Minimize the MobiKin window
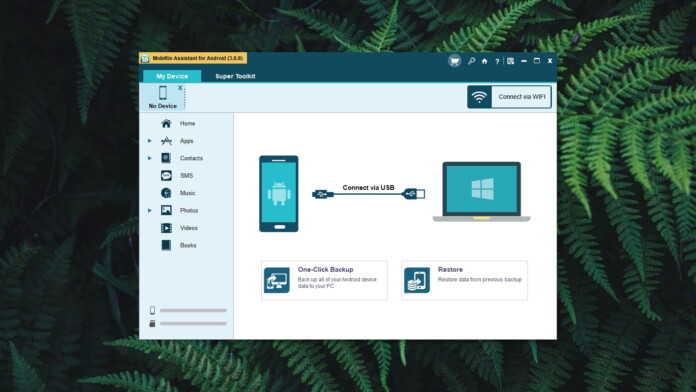Screen dimensions: 696x392 524,61
